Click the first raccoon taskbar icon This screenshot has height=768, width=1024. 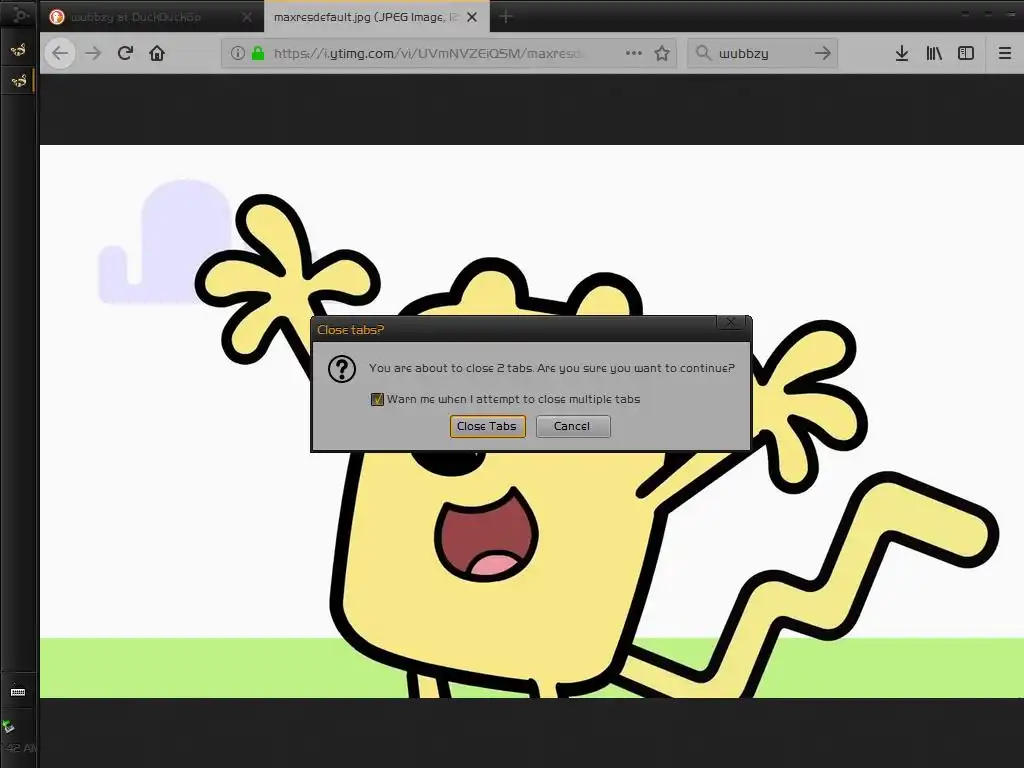point(18,50)
